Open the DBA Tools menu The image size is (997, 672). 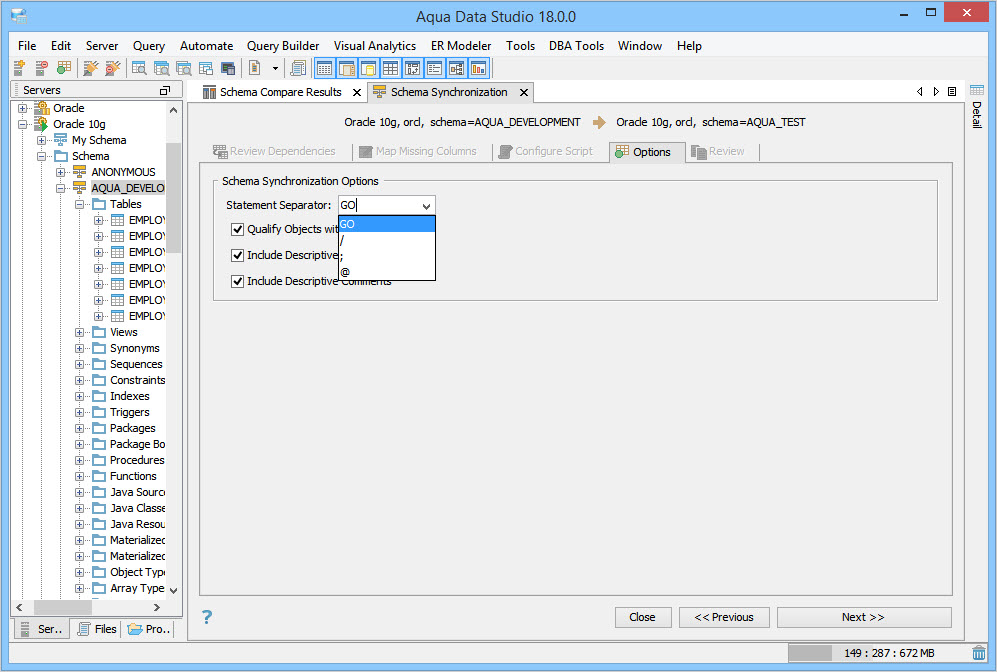tap(577, 46)
